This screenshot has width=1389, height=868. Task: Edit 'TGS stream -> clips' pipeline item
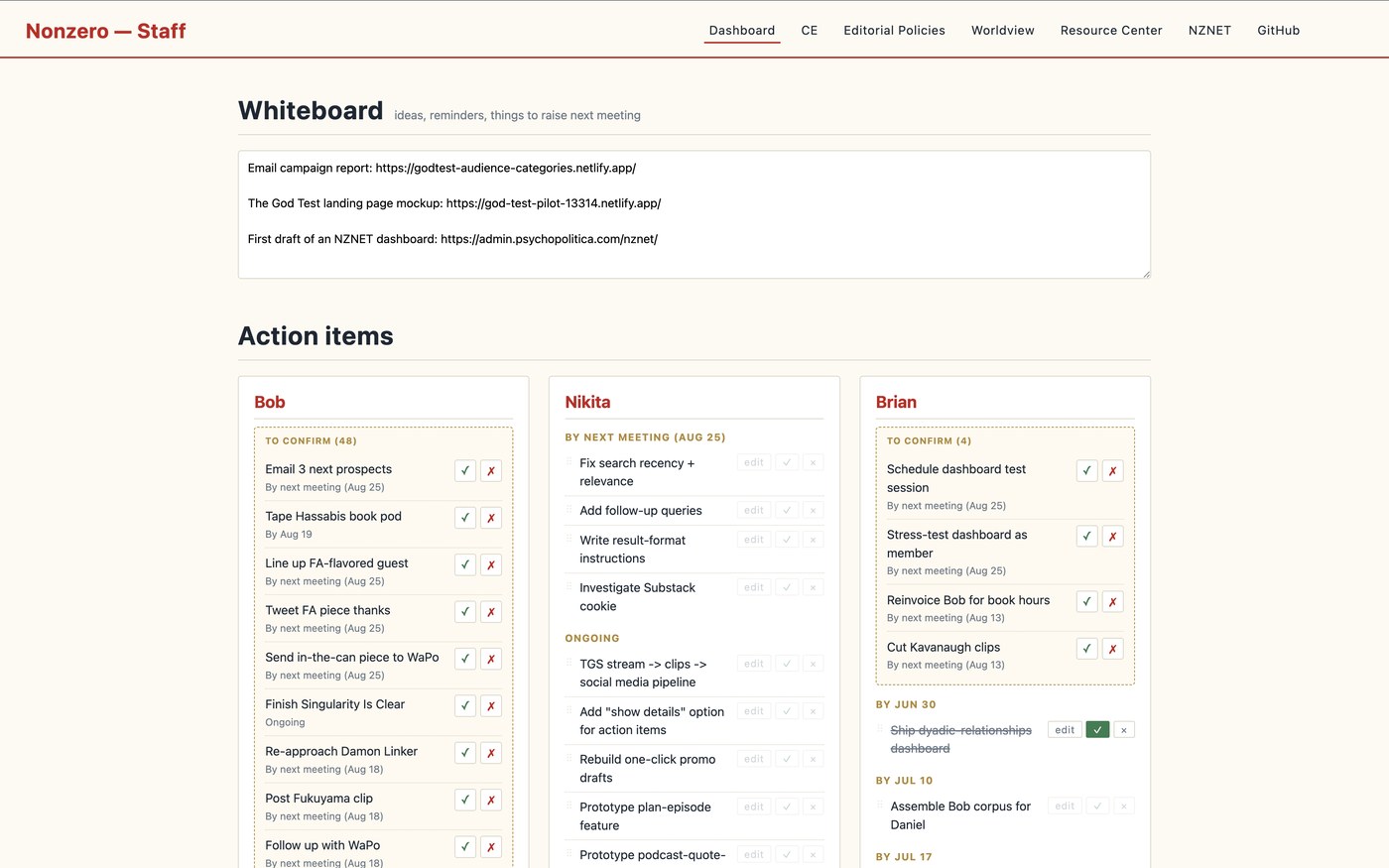coord(754,664)
